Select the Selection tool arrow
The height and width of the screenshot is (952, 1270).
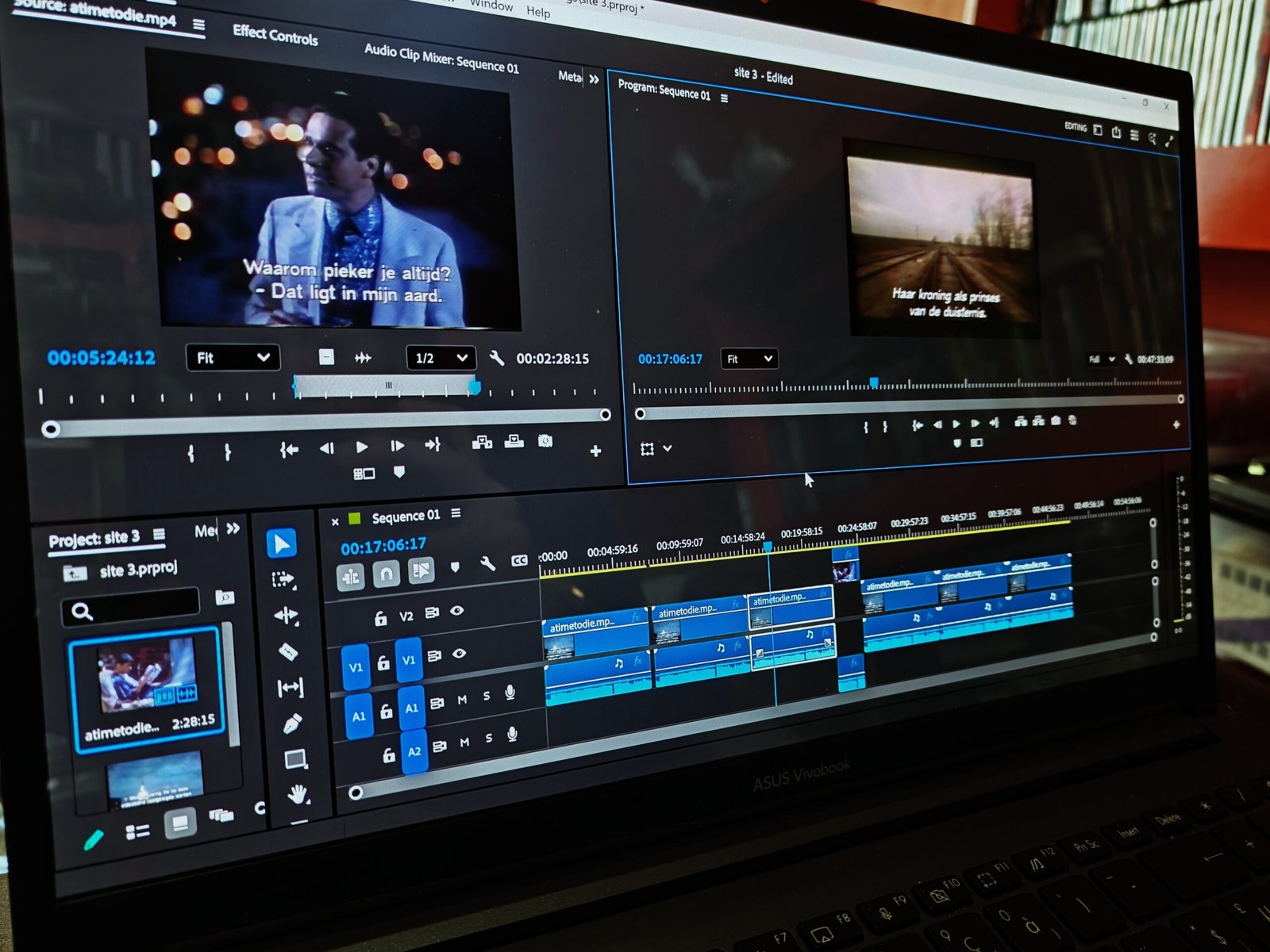281,543
